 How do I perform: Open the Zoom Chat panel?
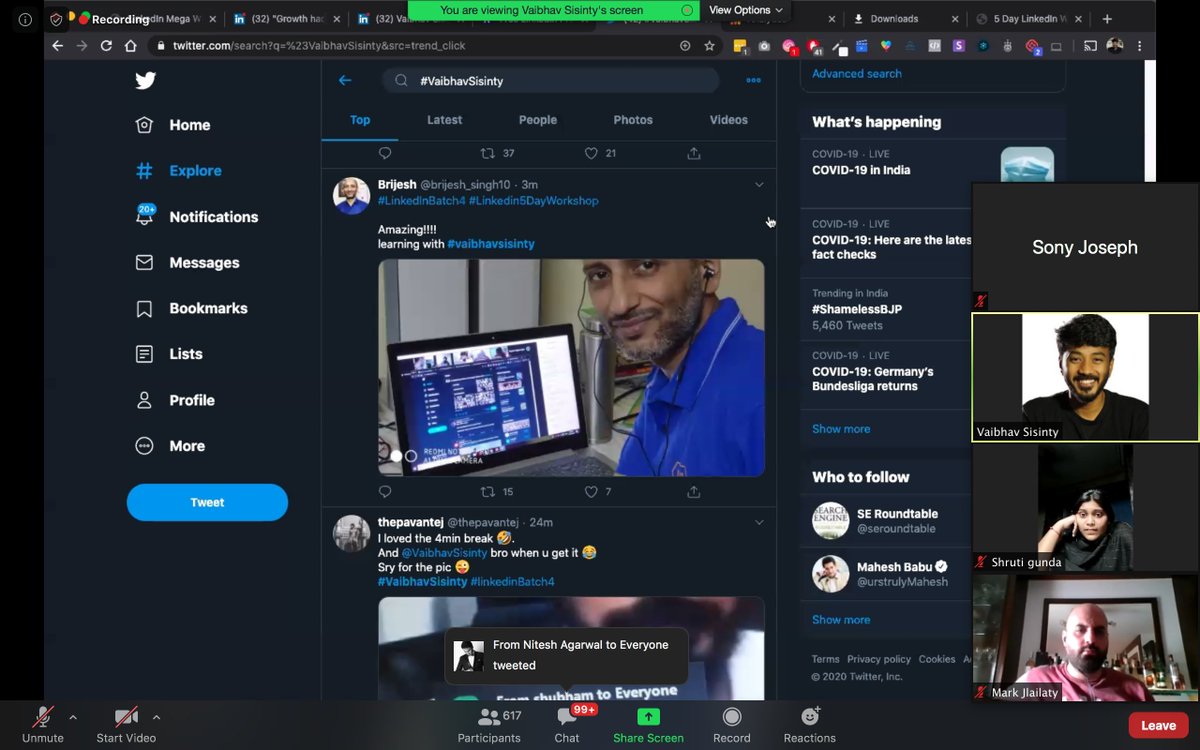click(566, 724)
